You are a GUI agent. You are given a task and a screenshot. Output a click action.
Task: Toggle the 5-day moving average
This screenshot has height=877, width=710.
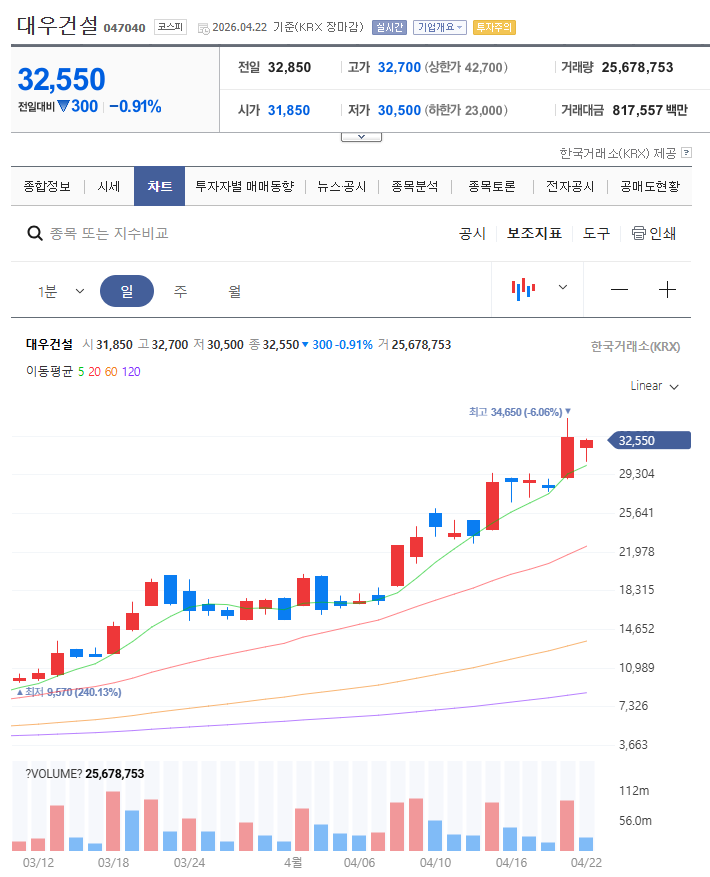(81, 372)
